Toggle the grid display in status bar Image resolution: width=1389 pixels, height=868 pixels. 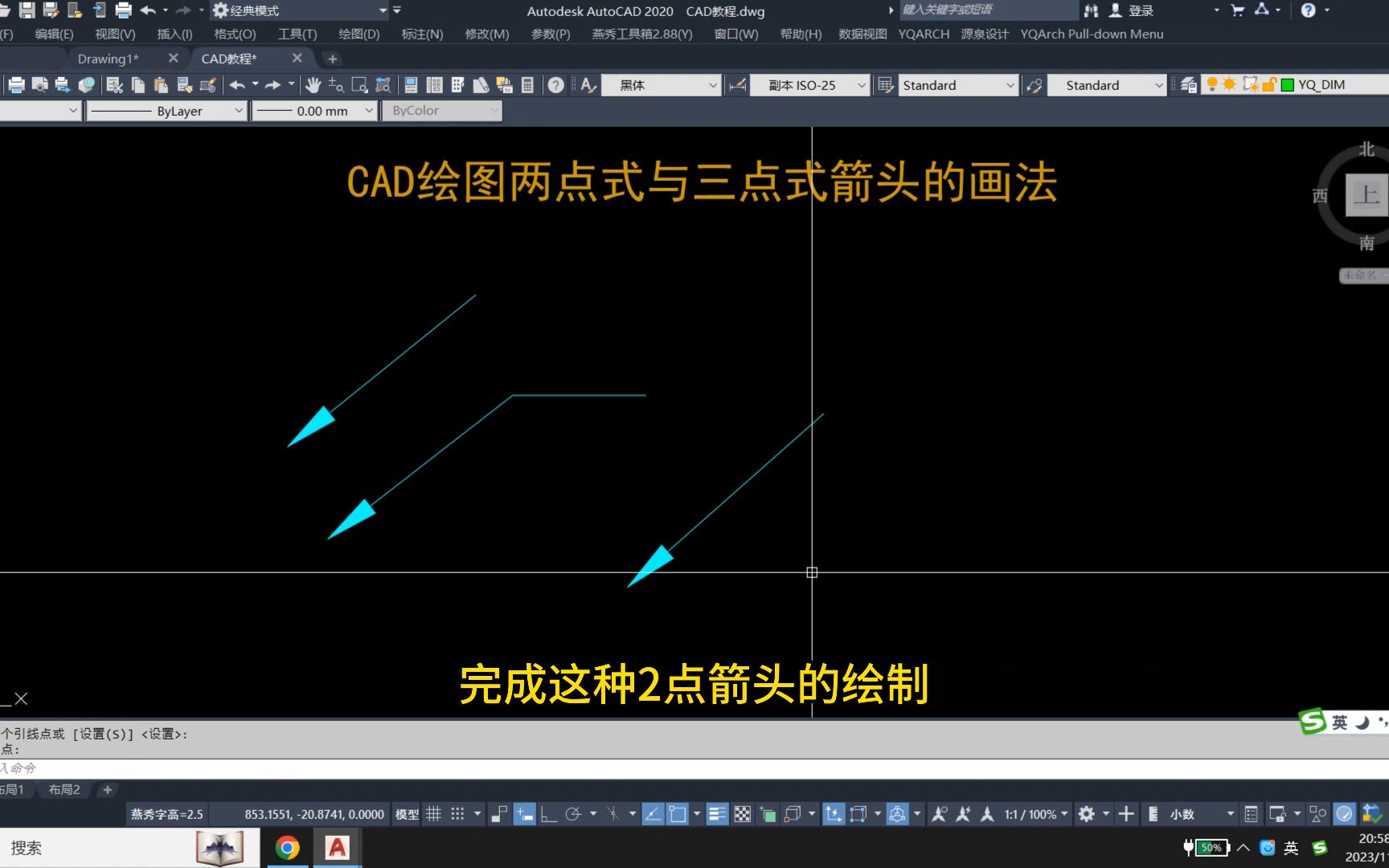tap(433, 814)
